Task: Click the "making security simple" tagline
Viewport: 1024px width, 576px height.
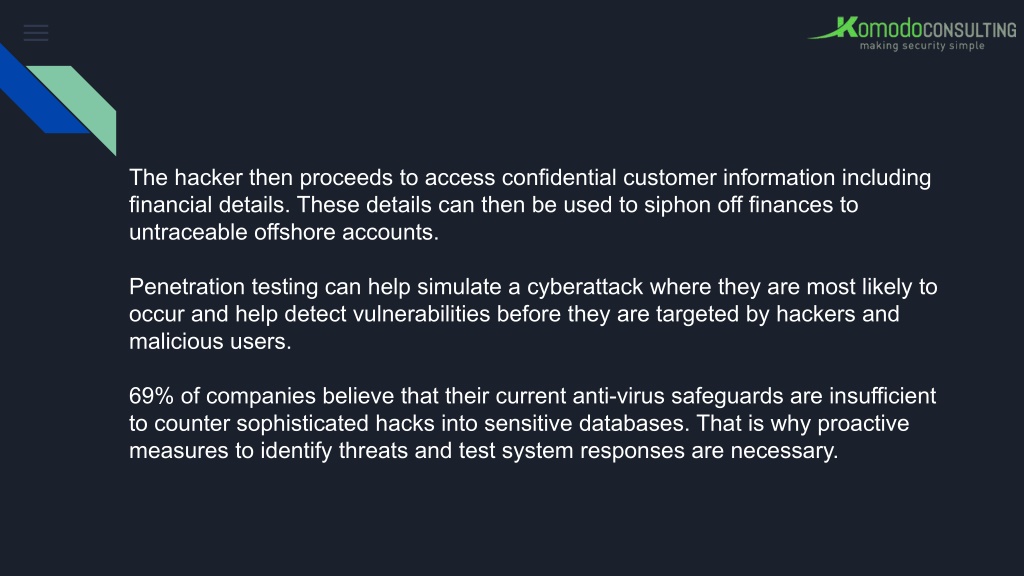Action: (921, 46)
